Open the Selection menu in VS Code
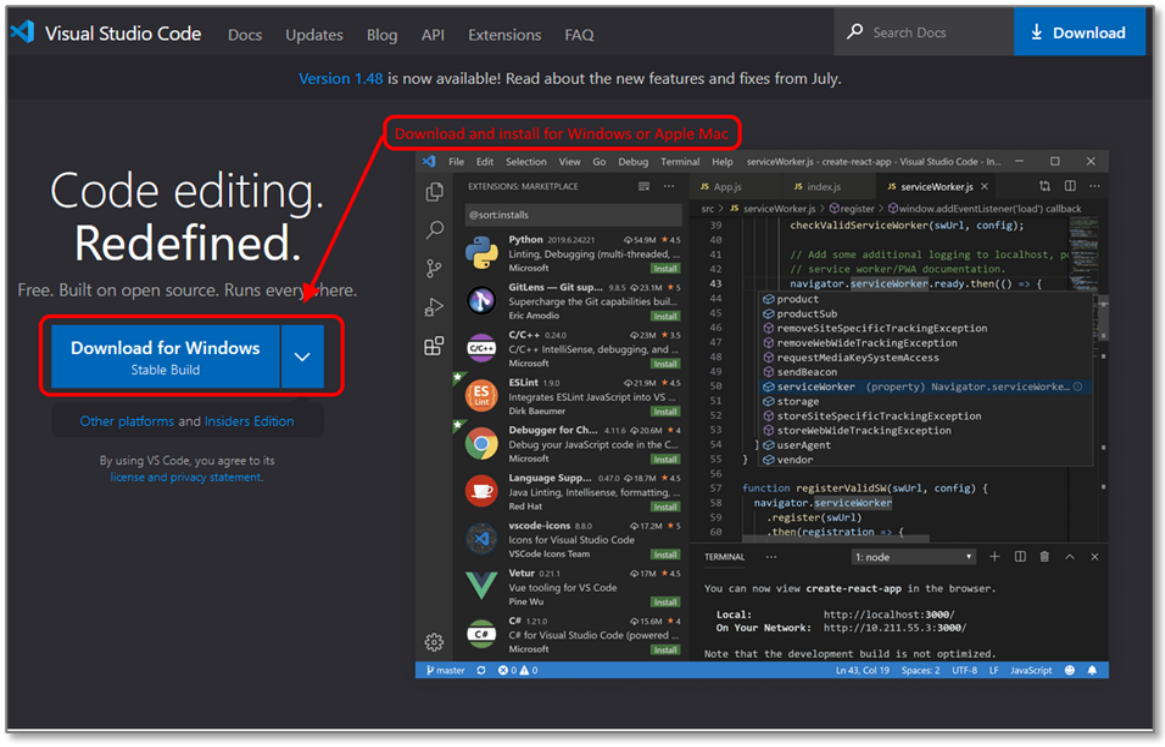This screenshot has width=1165, height=747. tap(526, 161)
